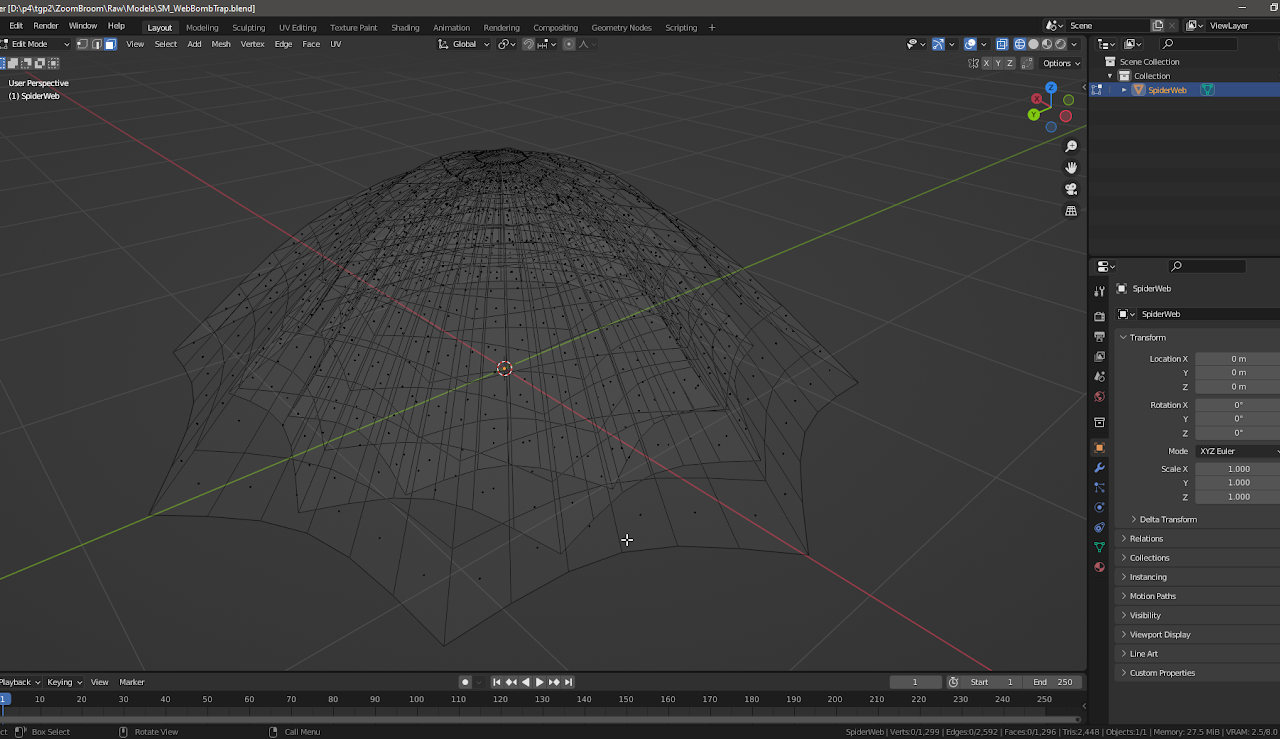Screen dimensions: 1280x739
Task: Click the outliner search field
Action: pos(1199,44)
